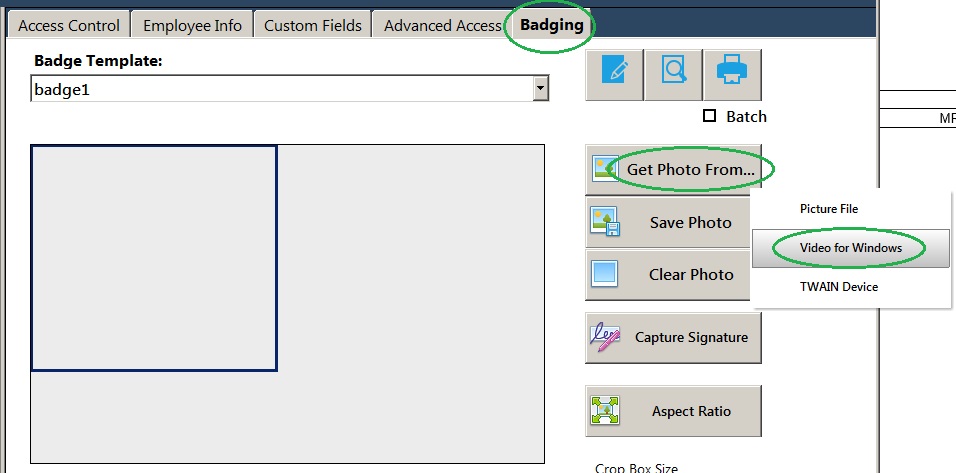Click the Clear Photo blank image icon
956x473 pixels.
coord(604,274)
